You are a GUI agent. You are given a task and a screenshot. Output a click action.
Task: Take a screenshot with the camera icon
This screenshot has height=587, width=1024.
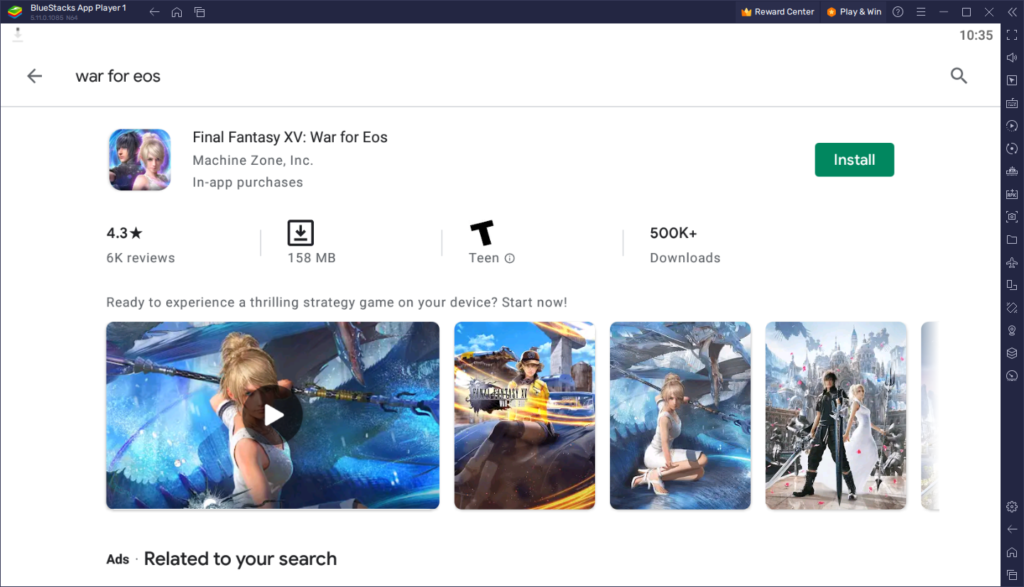1012,217
